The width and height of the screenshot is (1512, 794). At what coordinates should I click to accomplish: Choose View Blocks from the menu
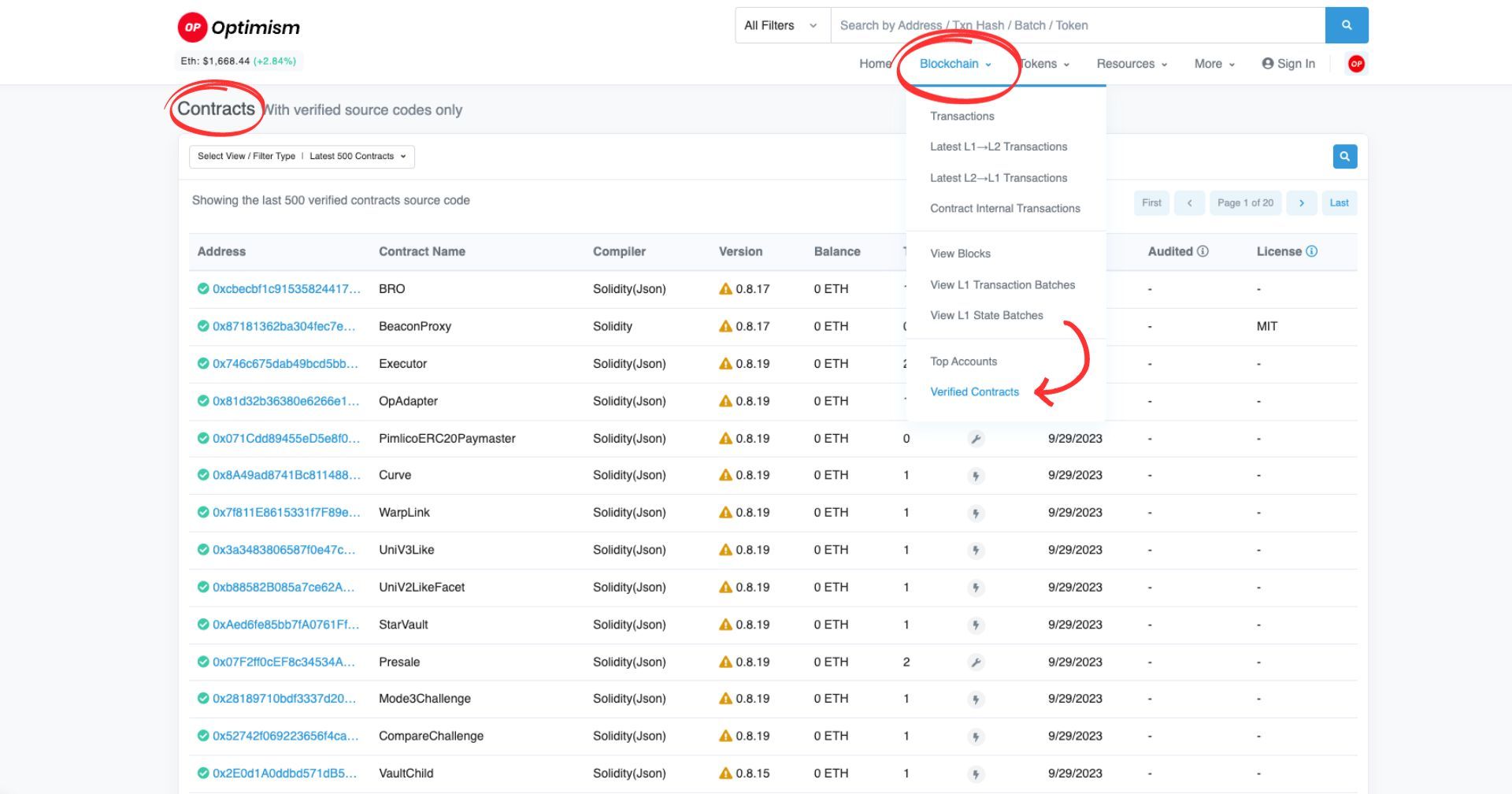pos(960,254)
